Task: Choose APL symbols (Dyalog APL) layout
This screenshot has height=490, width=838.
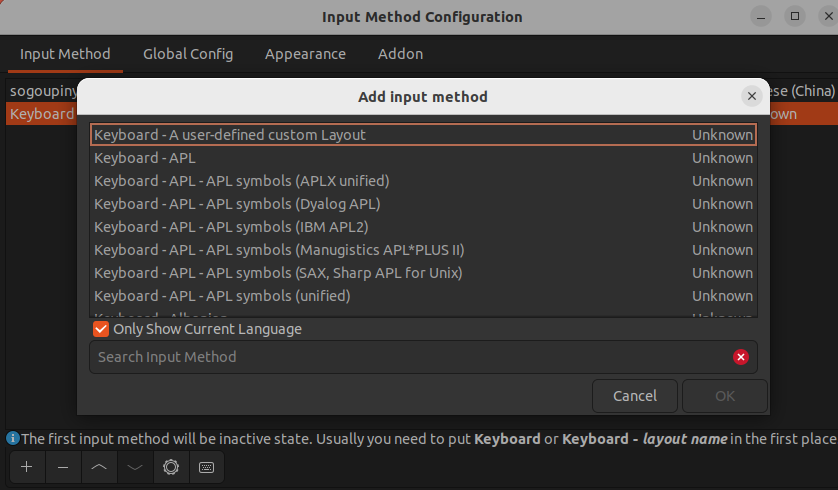Action: click(x=237, y=204)
